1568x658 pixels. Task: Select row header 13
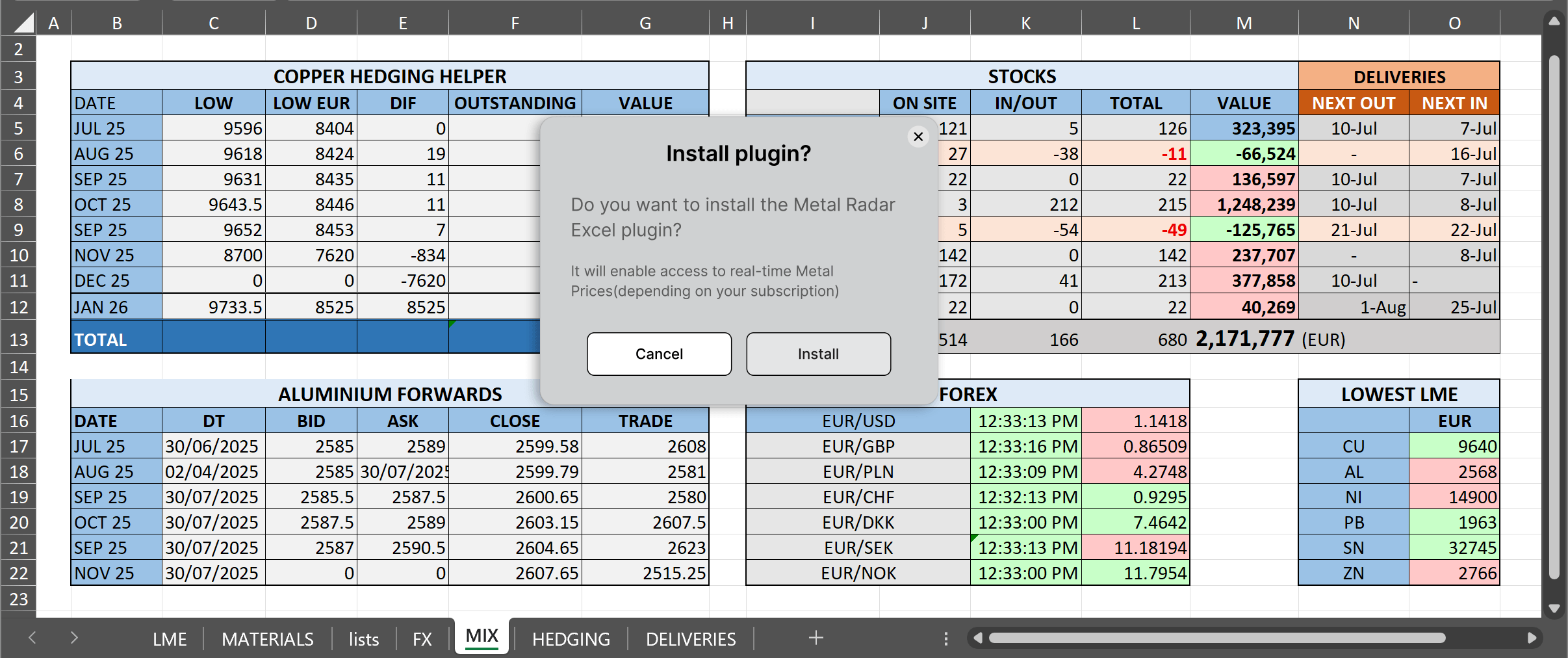coord(18,339)
